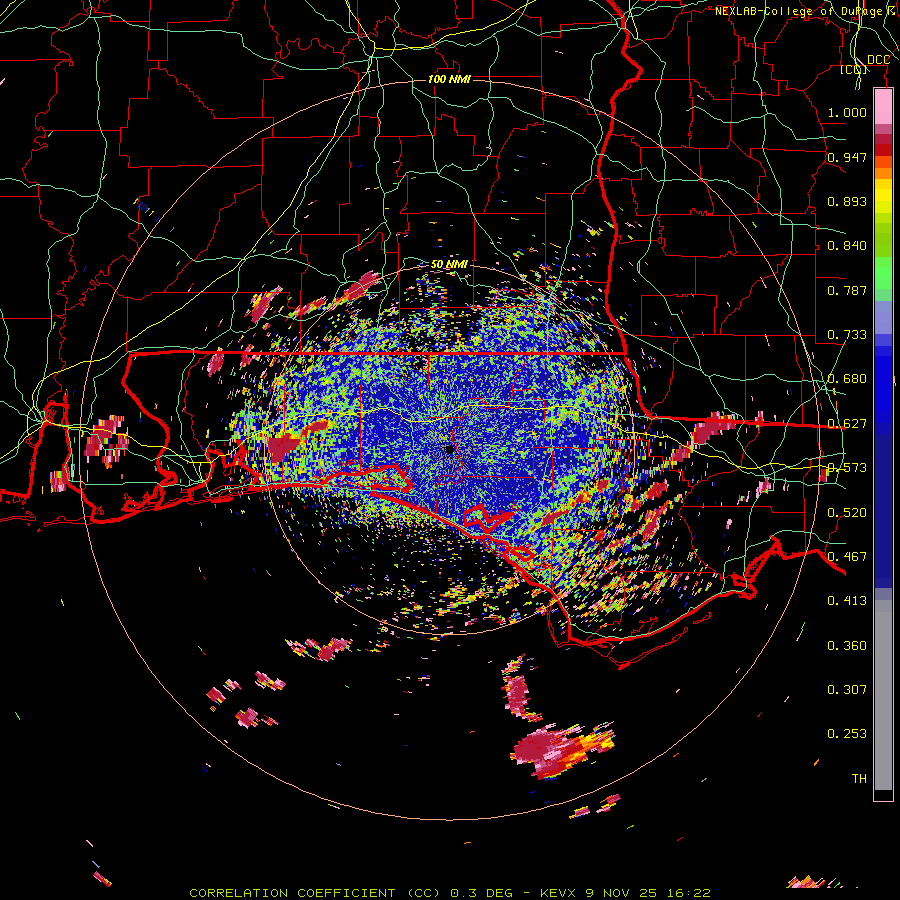This screenshot has width=900, height=900.
Task: Click the black radar site dot at center
Action: tap(449, 449)
